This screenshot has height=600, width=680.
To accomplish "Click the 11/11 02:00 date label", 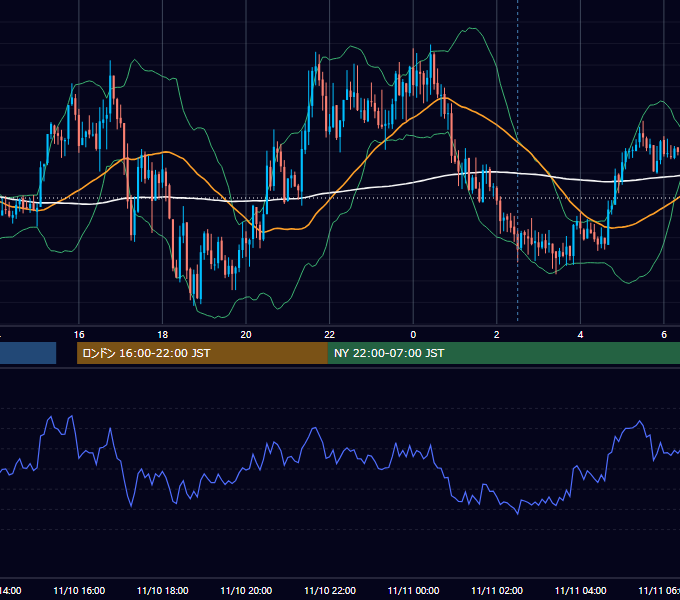I will coord(497,590).
